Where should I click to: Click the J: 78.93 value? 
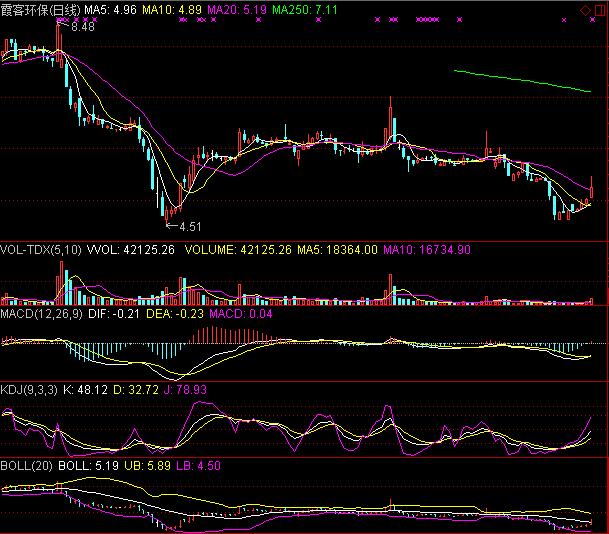[x=185, y=390]
